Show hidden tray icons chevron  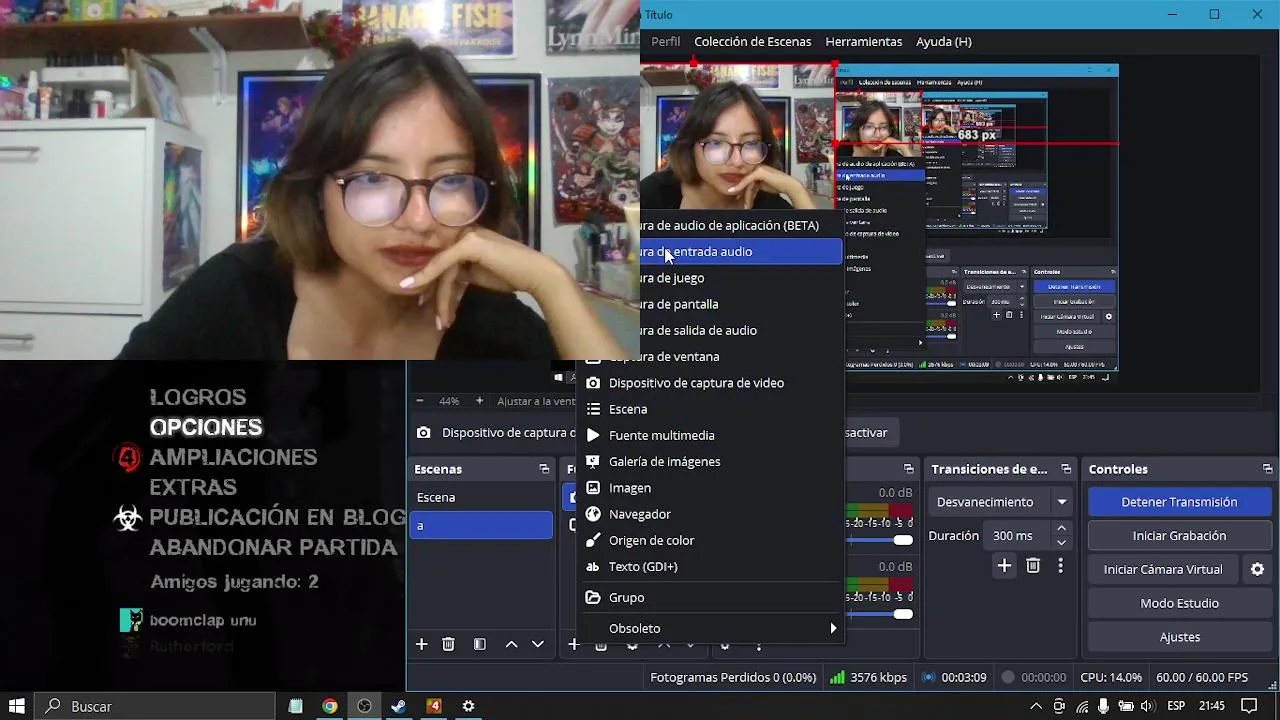point(1036,706)
